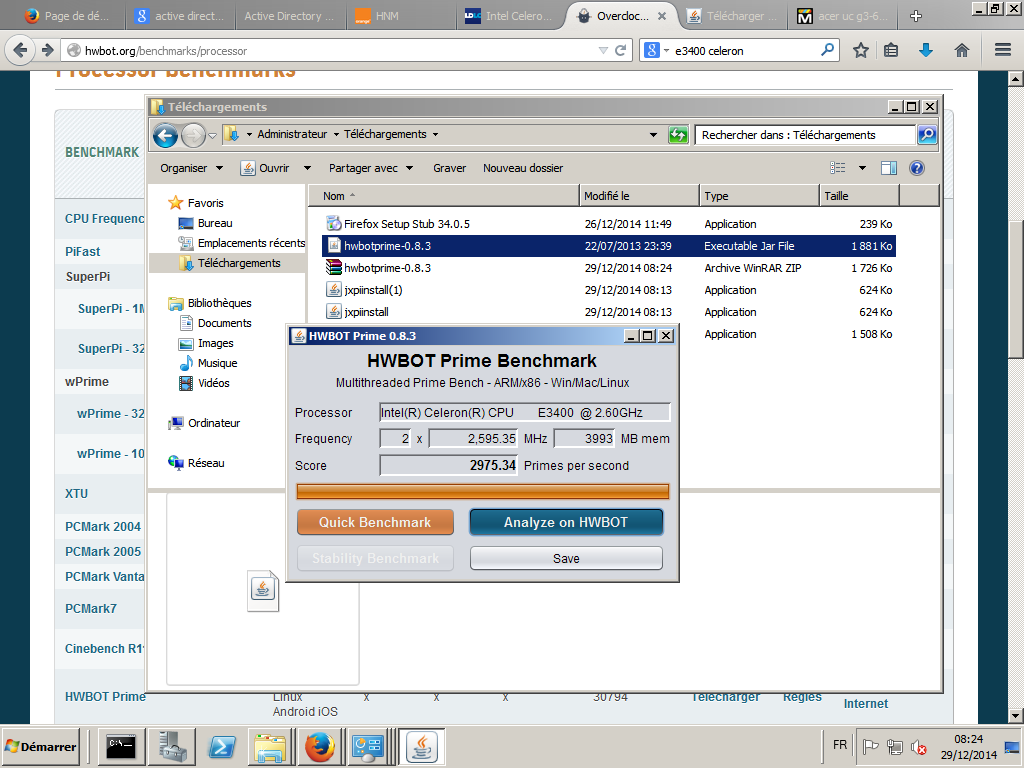Switch to Firefox in the taskbar
The height and width of the screenshot is (768, 1024).
point(320,747)
